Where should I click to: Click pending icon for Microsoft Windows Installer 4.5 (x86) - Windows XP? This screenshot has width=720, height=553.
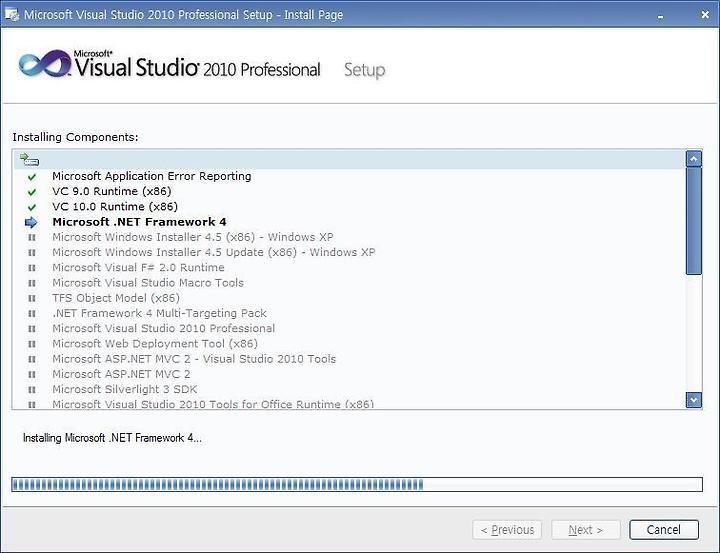click(x=32, y=237)
